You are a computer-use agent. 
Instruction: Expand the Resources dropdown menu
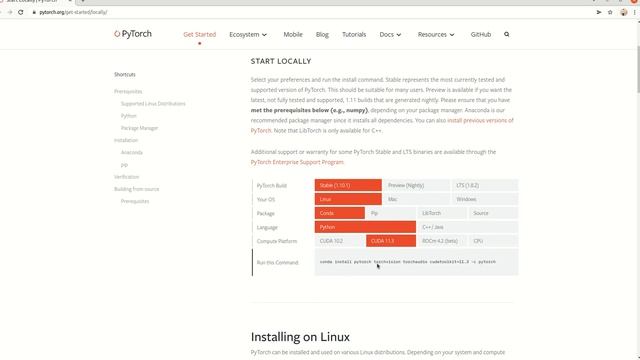click(x=436, y=34)
